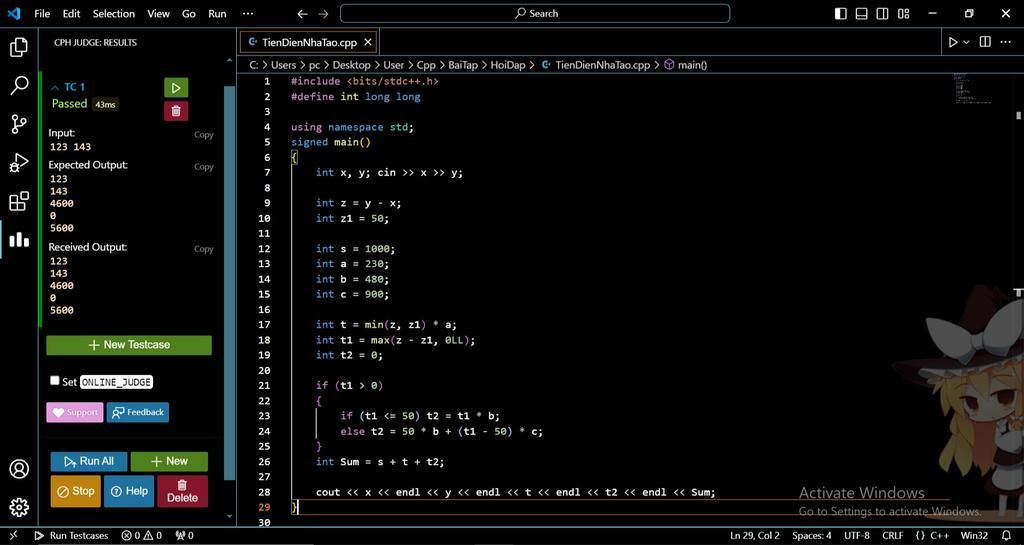This screenshot has height=545, width=1024.
Task: Open the Source Control view
Action: [x=18, y=124]
